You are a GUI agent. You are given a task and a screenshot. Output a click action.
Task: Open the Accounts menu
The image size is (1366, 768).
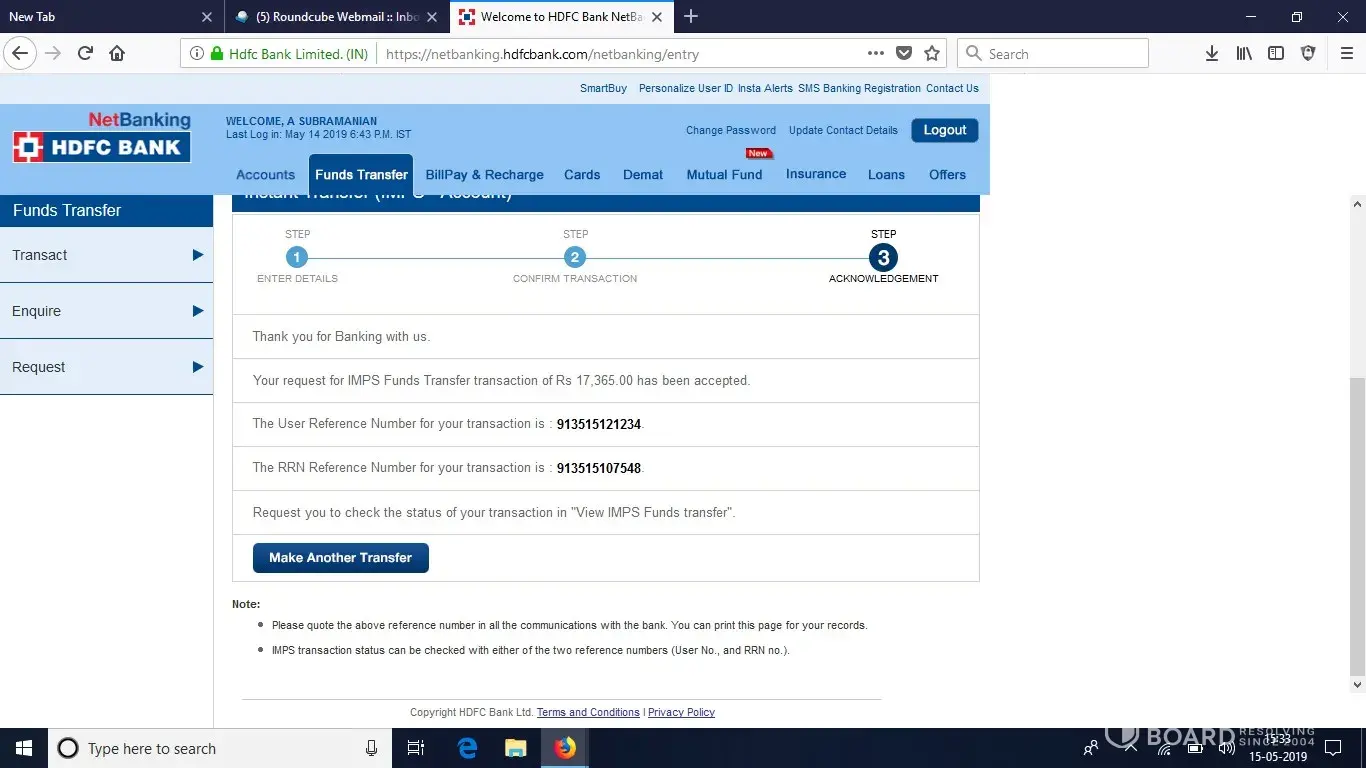tap(265, 174)
